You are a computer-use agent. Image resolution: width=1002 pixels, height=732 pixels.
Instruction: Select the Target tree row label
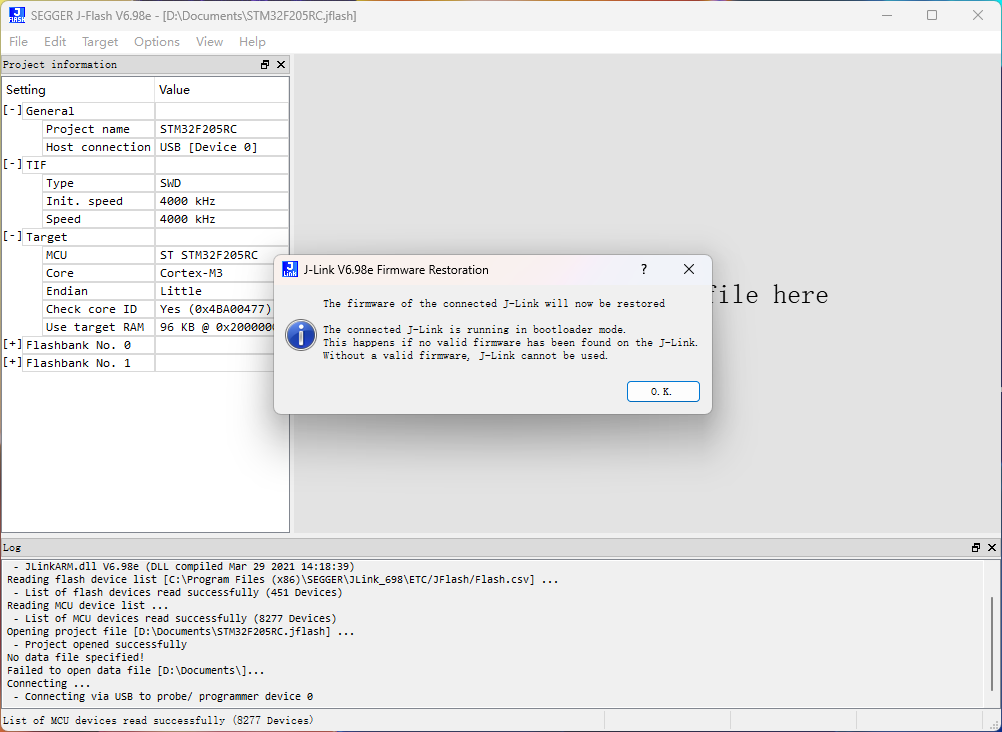(x=46, y=237)
